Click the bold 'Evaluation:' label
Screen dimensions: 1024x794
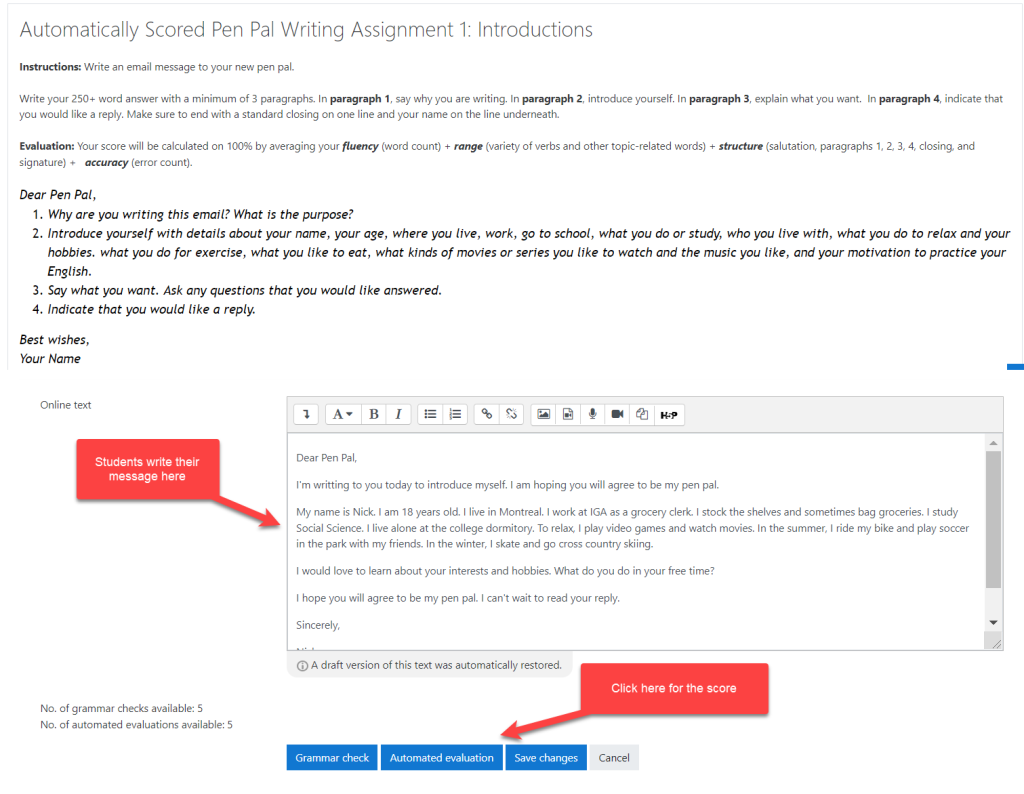point(46,146)
